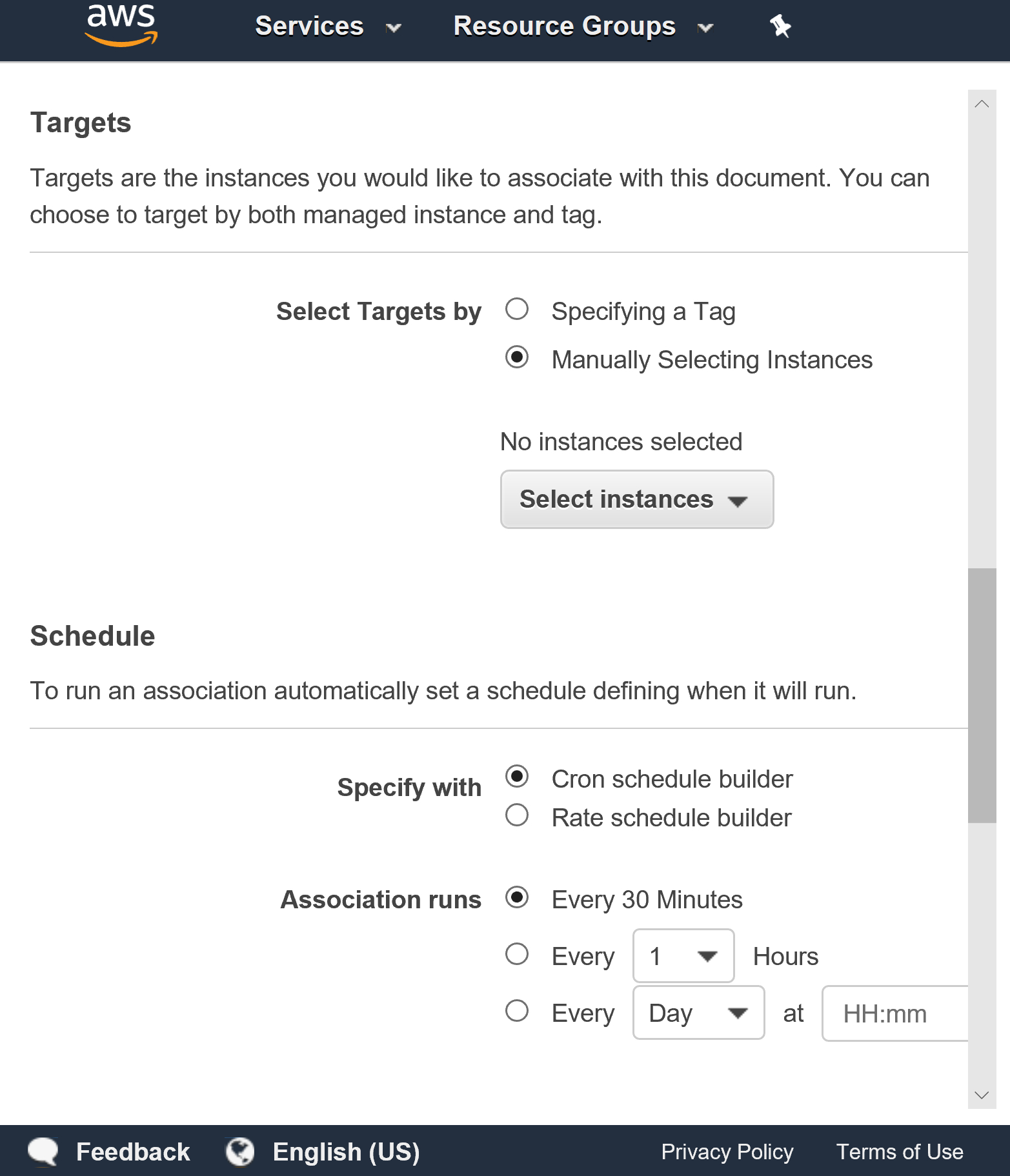The image size is (1010, 1176).
Task: Open the Services menu
Action: (x=328, y=26)
